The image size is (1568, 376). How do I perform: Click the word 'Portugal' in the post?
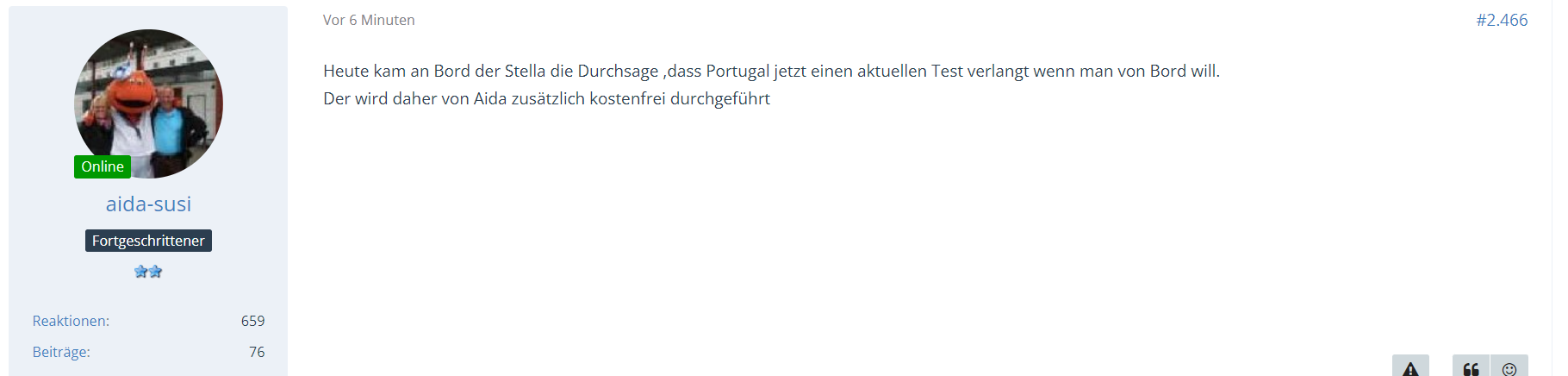[737, 71]
